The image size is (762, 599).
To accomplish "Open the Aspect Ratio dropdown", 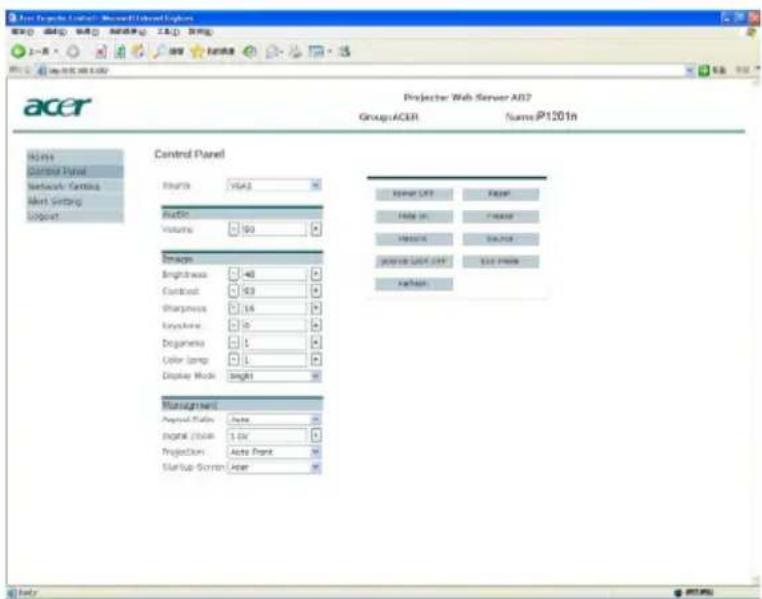I will click(274, 419).
